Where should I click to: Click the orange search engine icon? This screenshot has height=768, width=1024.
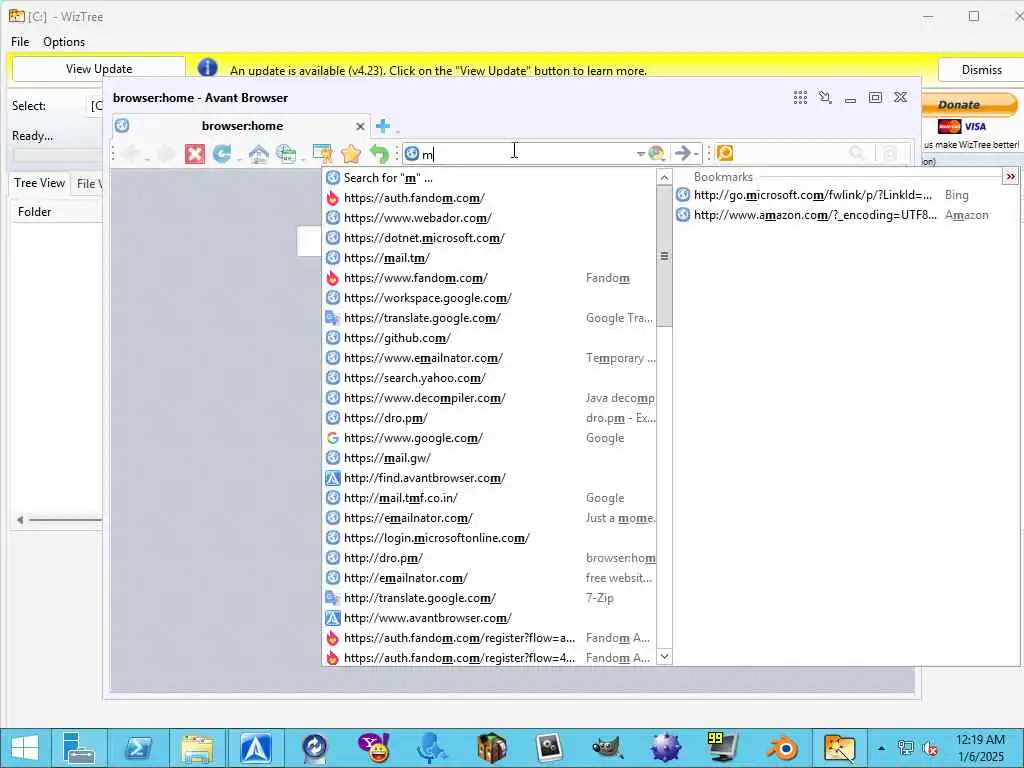(725, 153)
